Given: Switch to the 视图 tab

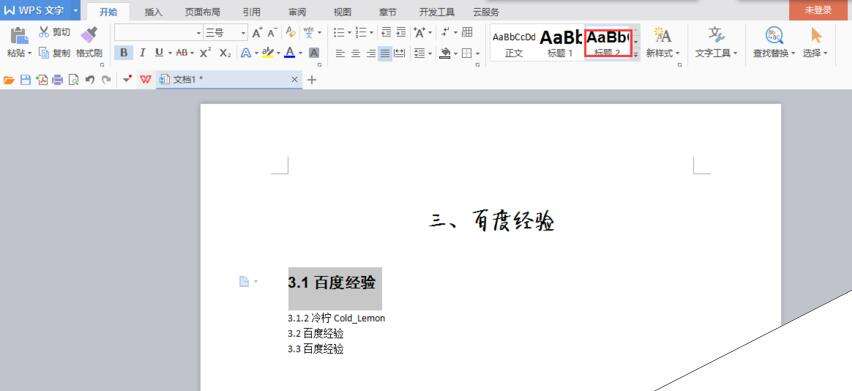Looking at the screenshot, I should point(342,11).
